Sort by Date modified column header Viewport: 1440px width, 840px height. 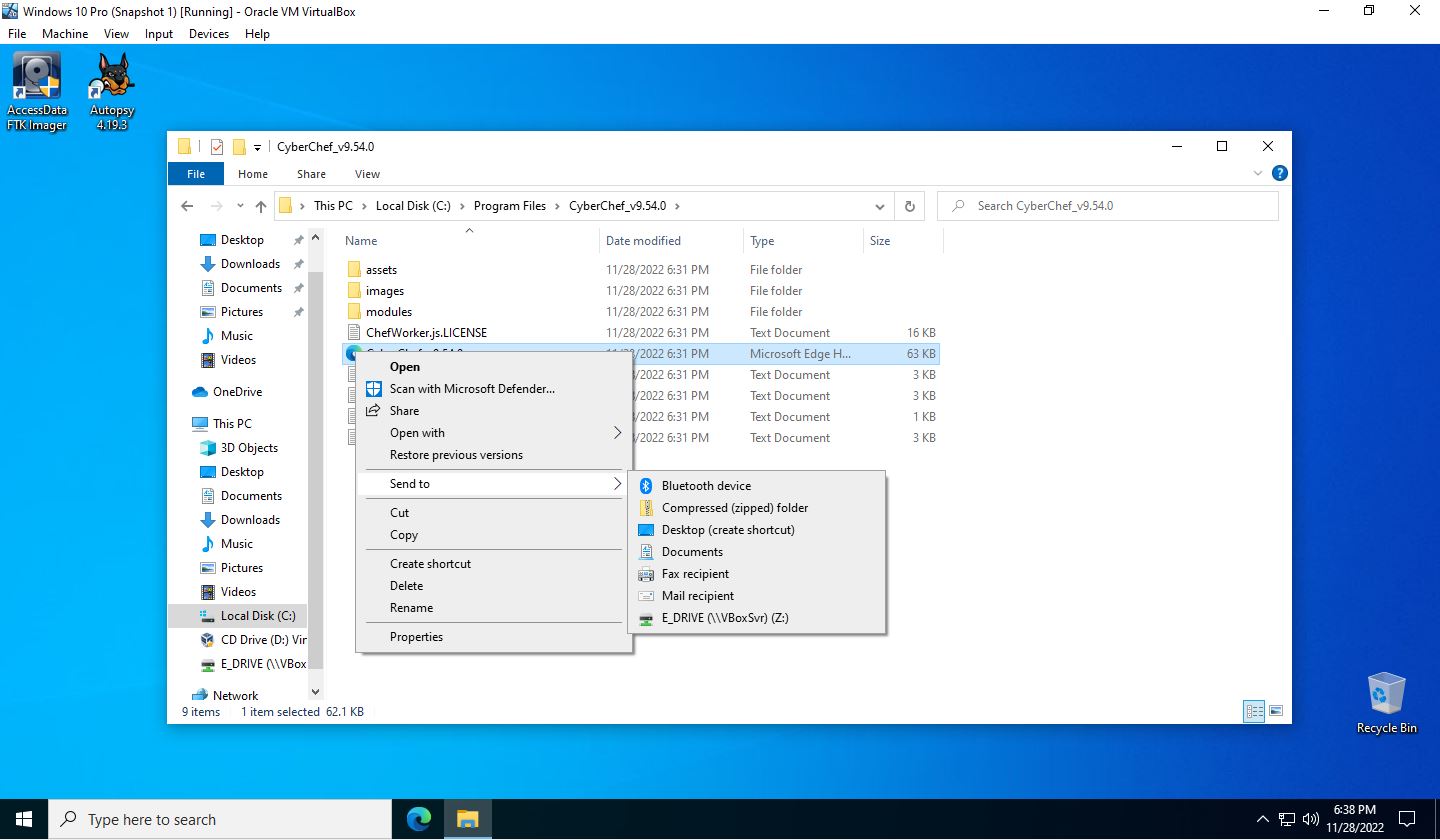673,241
